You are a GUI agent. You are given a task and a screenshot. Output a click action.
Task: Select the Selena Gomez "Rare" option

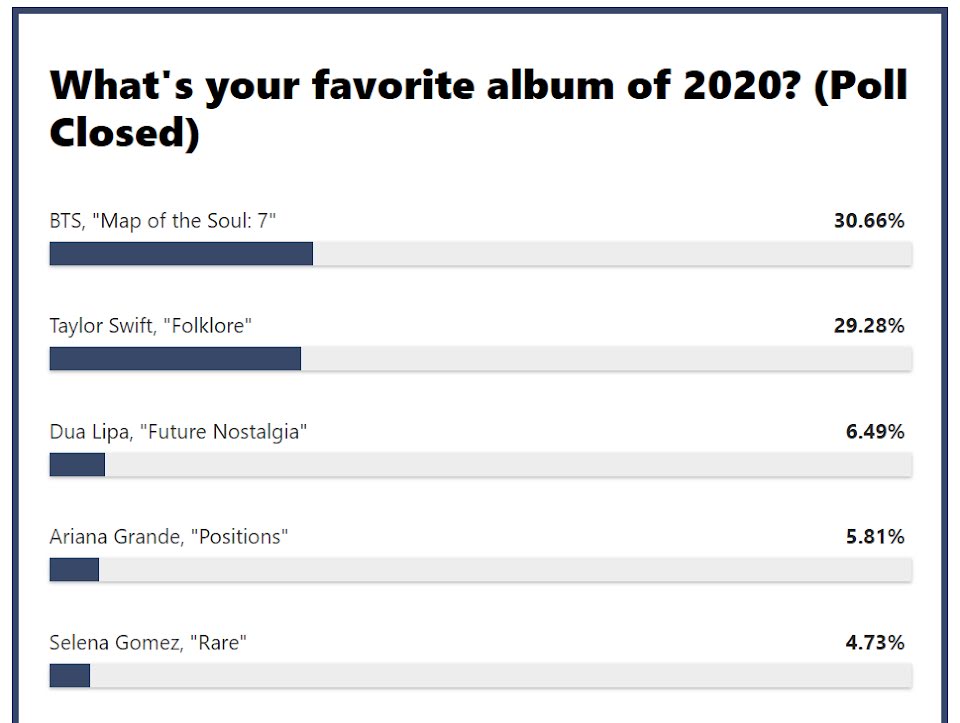pos(148,643)
